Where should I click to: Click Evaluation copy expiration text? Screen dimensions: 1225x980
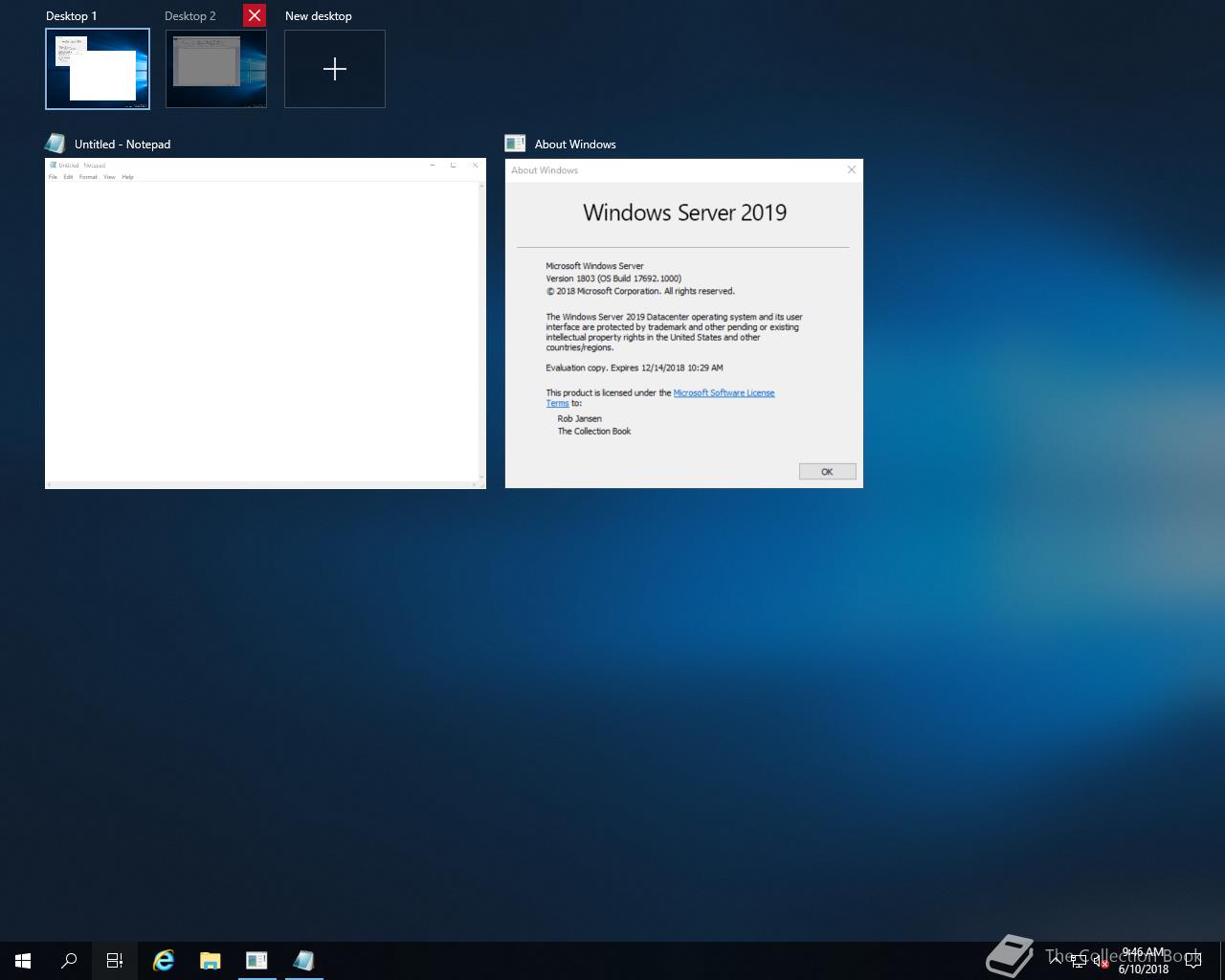(x=635, y=367)
